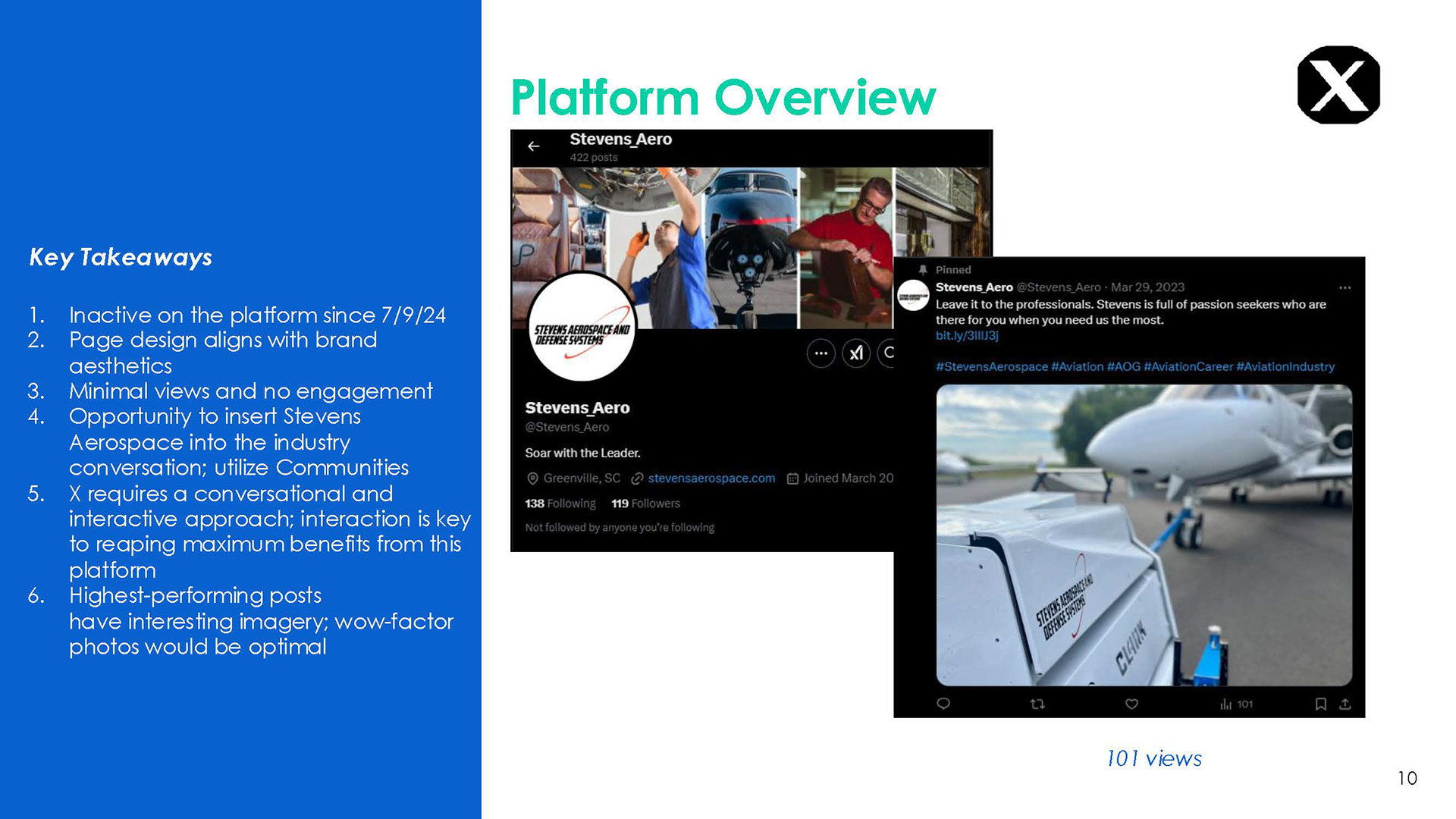Click the Mar 29, 2023 post date
Viewport: 1456px width, 819px height.
pos(1147,287)
